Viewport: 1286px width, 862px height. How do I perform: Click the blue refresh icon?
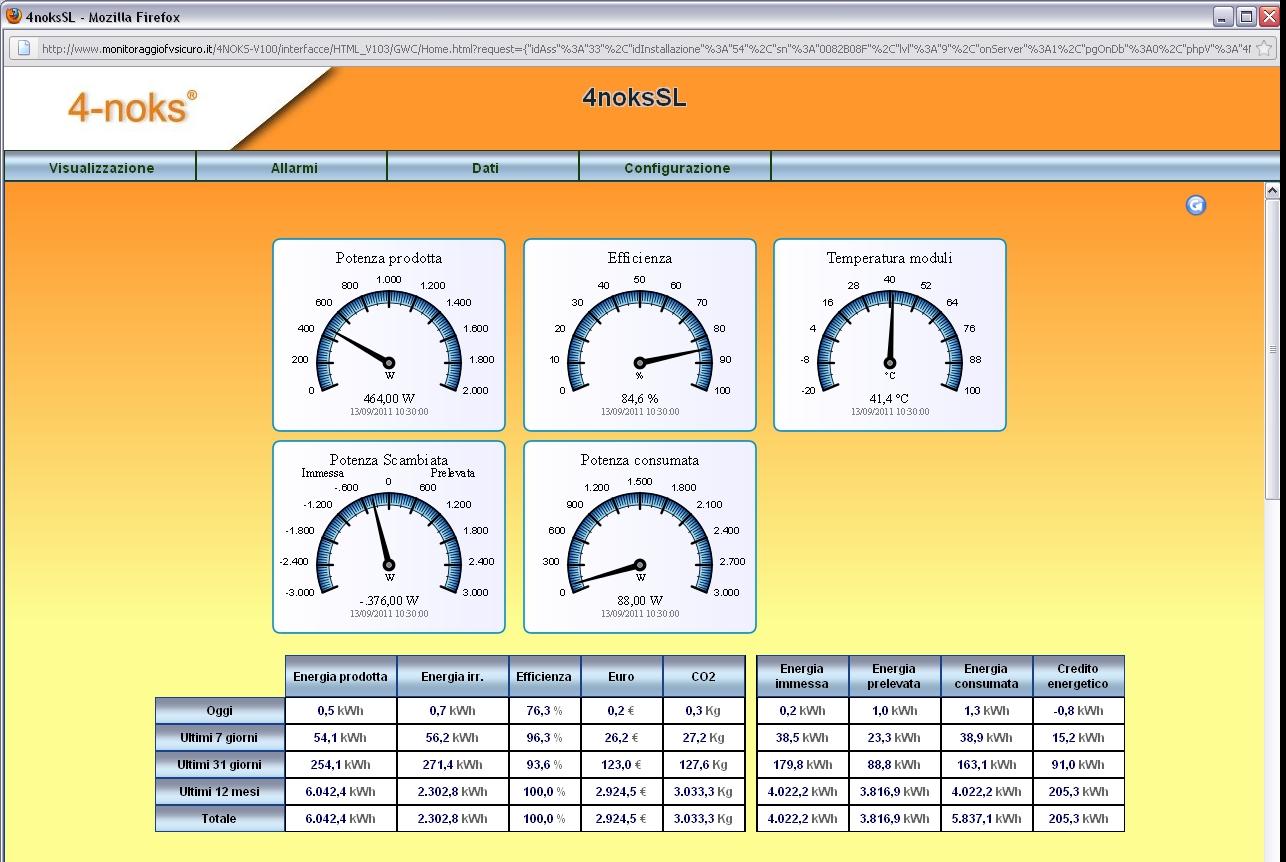pyautogui.click(x=1196, y=205)
